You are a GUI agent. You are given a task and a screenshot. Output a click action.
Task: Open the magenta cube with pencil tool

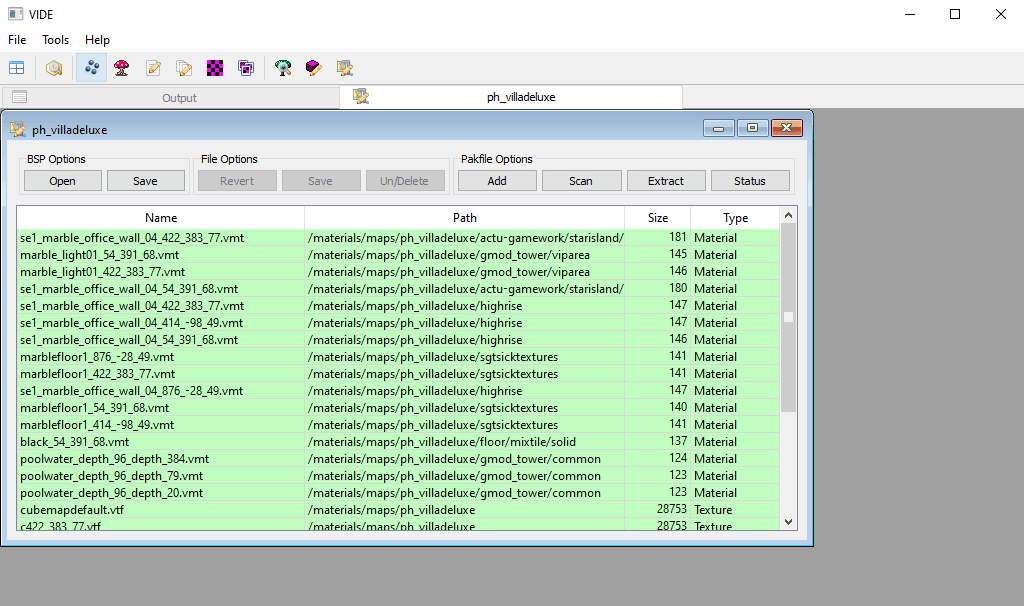pyautogui.click(x=313, y=68)
